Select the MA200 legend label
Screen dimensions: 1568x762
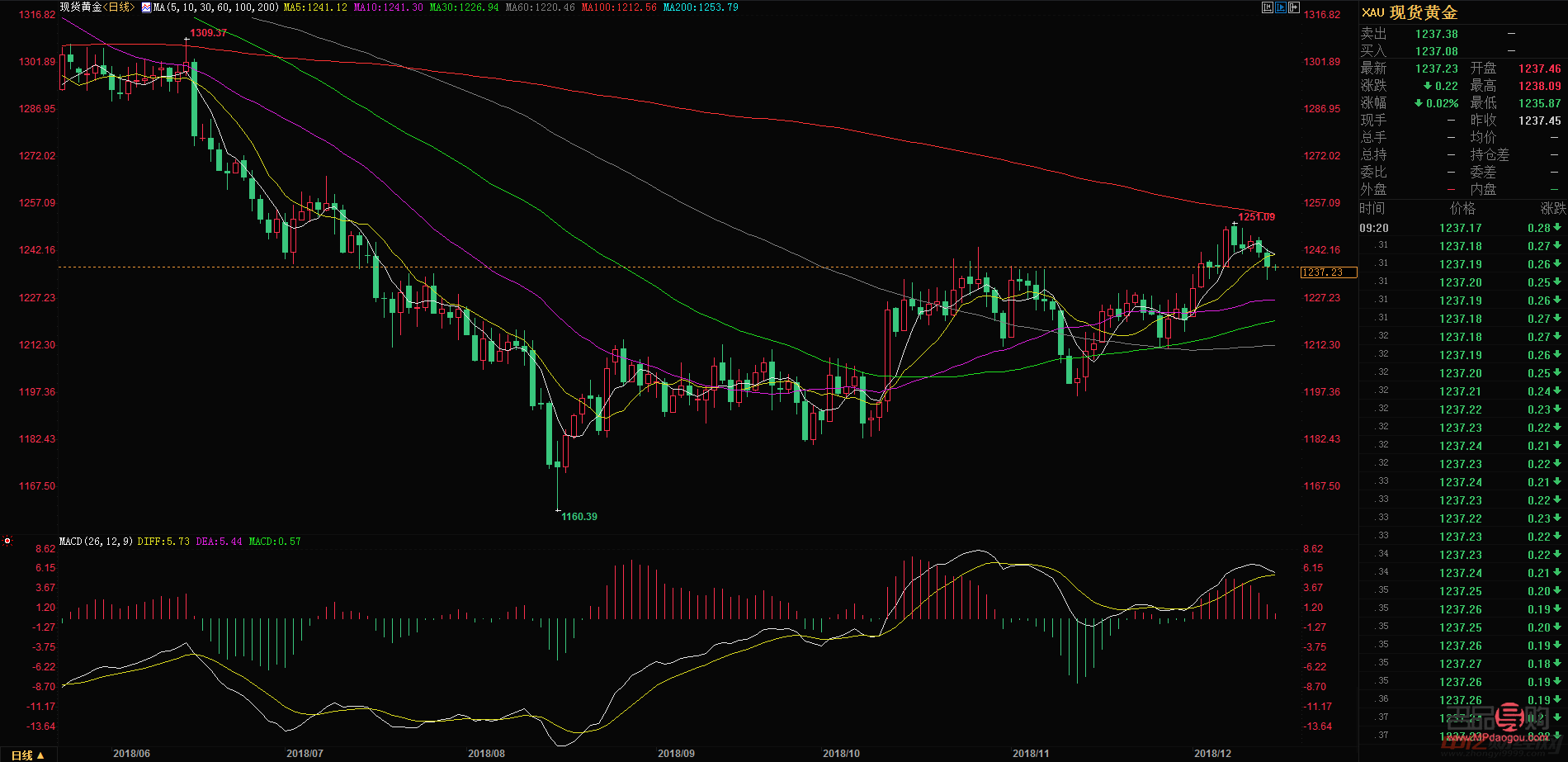tap(700, 7)
